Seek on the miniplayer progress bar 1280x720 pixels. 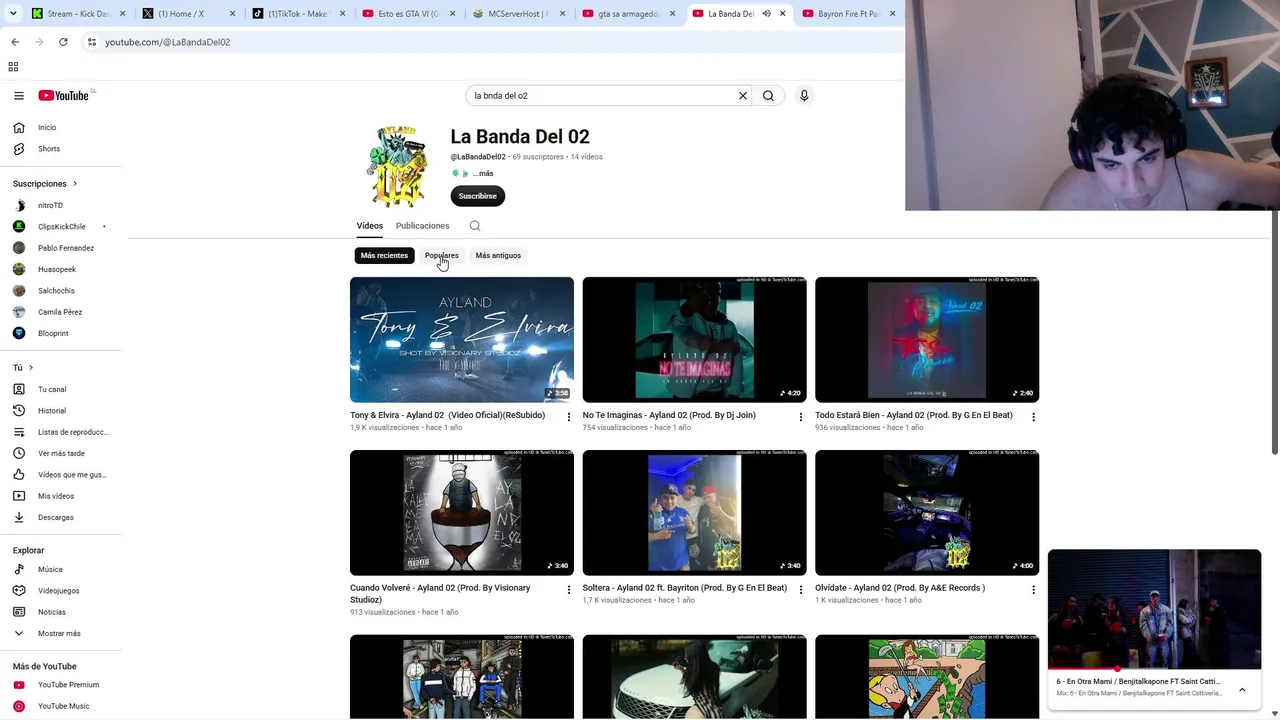(x=1154, y=669)
